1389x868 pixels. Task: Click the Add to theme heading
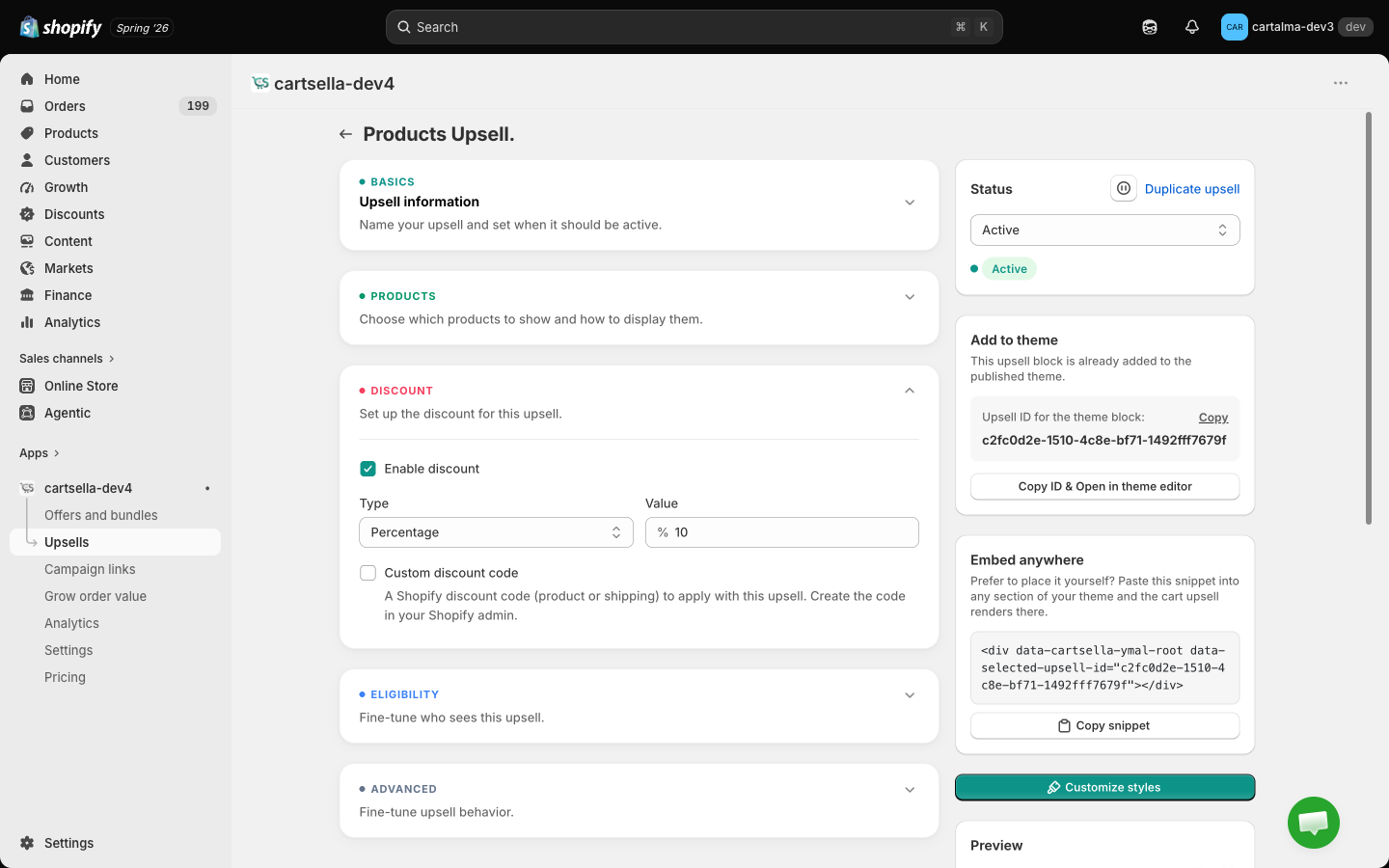pos(1014,340)
